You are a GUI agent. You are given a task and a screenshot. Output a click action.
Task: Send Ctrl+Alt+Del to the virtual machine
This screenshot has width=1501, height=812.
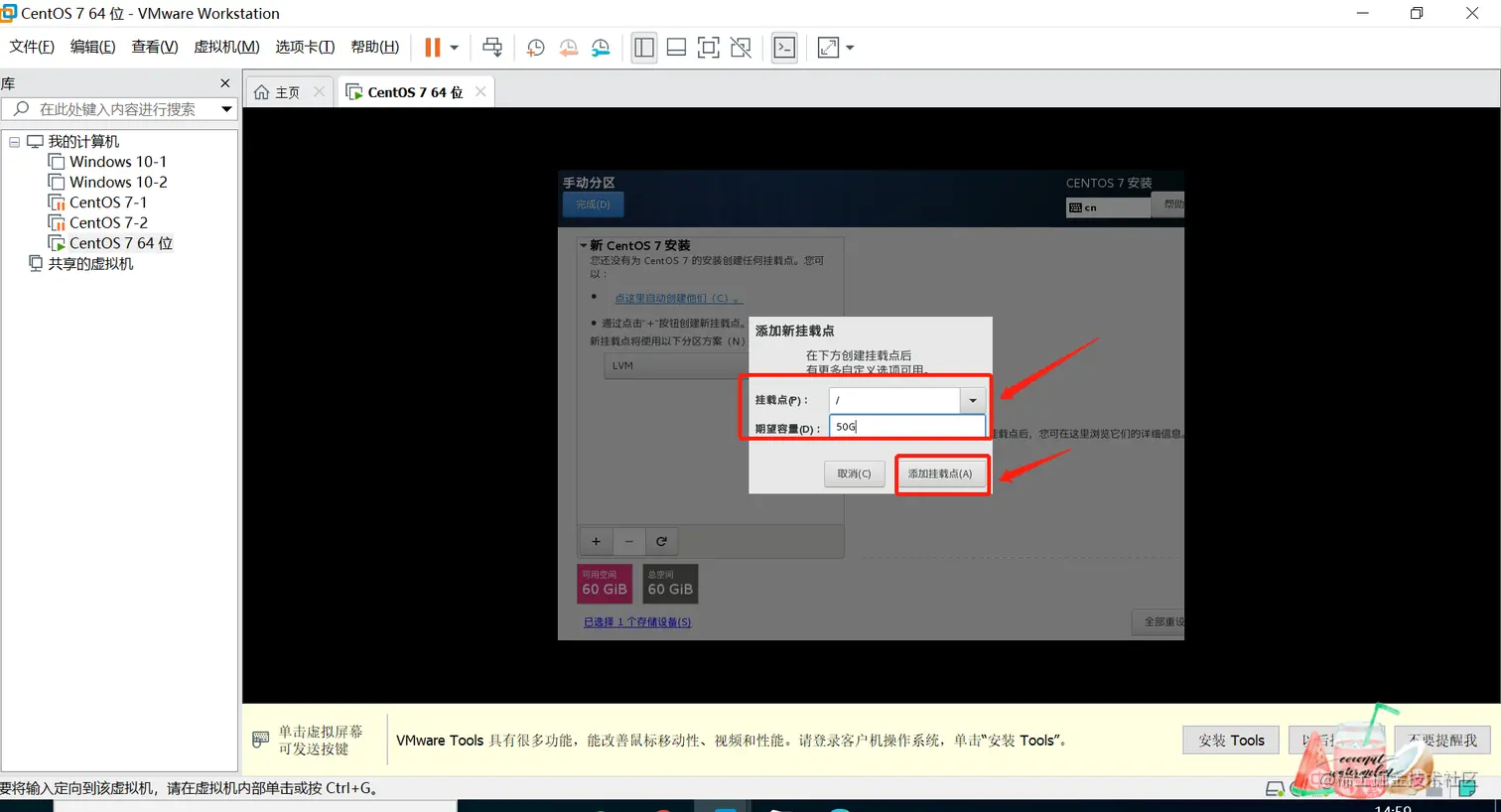coord(492,47)
